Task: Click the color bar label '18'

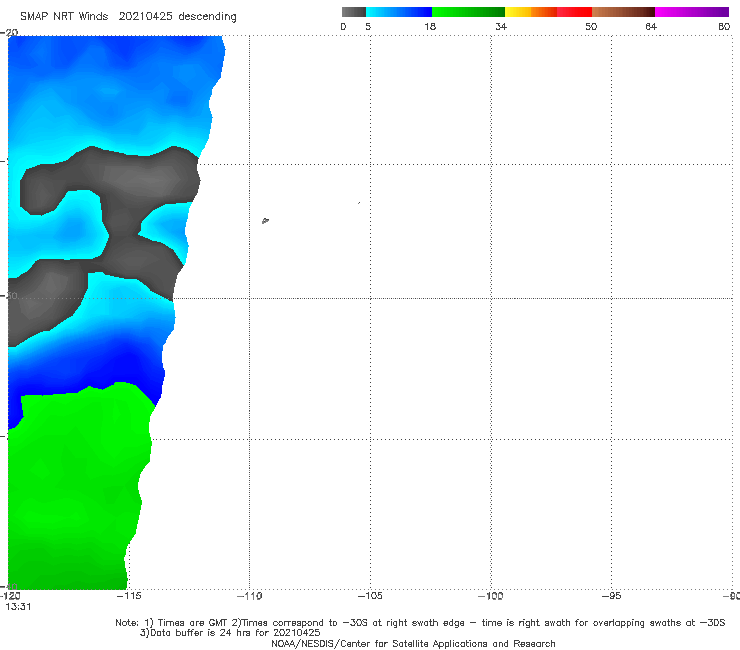Action: click(x=430, y=27)
